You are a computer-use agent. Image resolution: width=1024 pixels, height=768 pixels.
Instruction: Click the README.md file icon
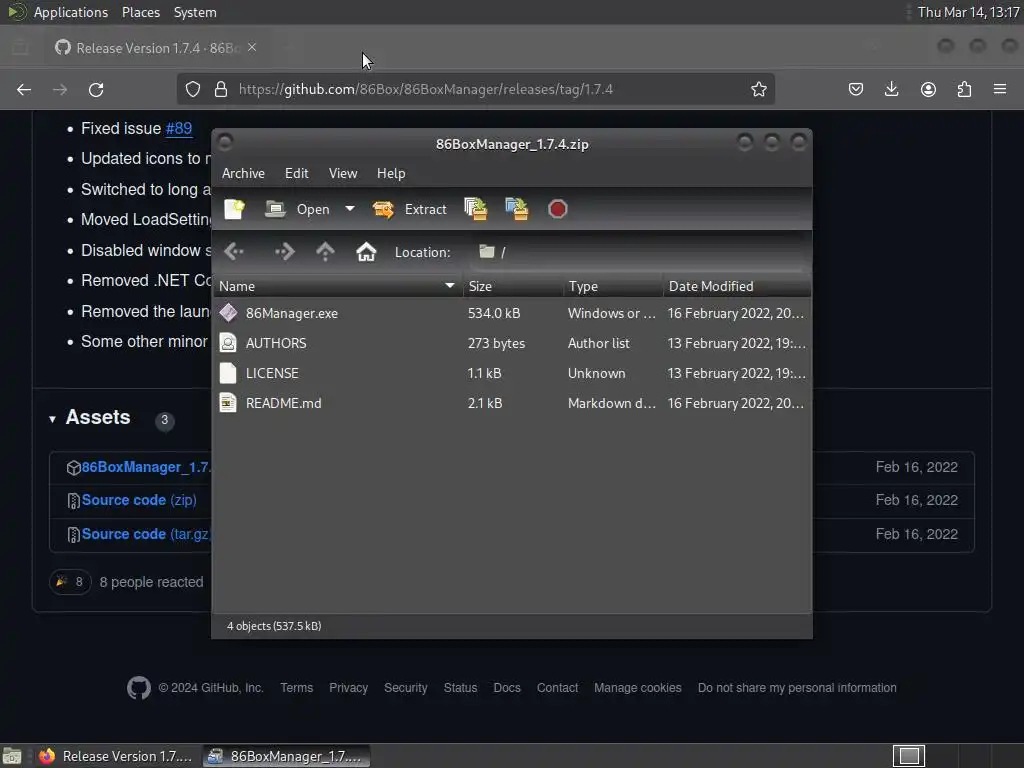[x=228, y=403]
